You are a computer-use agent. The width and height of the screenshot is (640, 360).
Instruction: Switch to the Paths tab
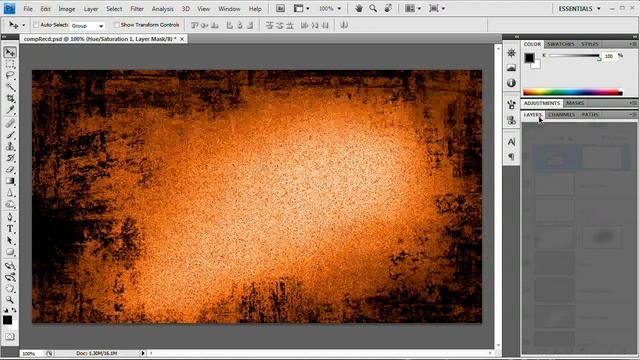click(x=590, y=115)
